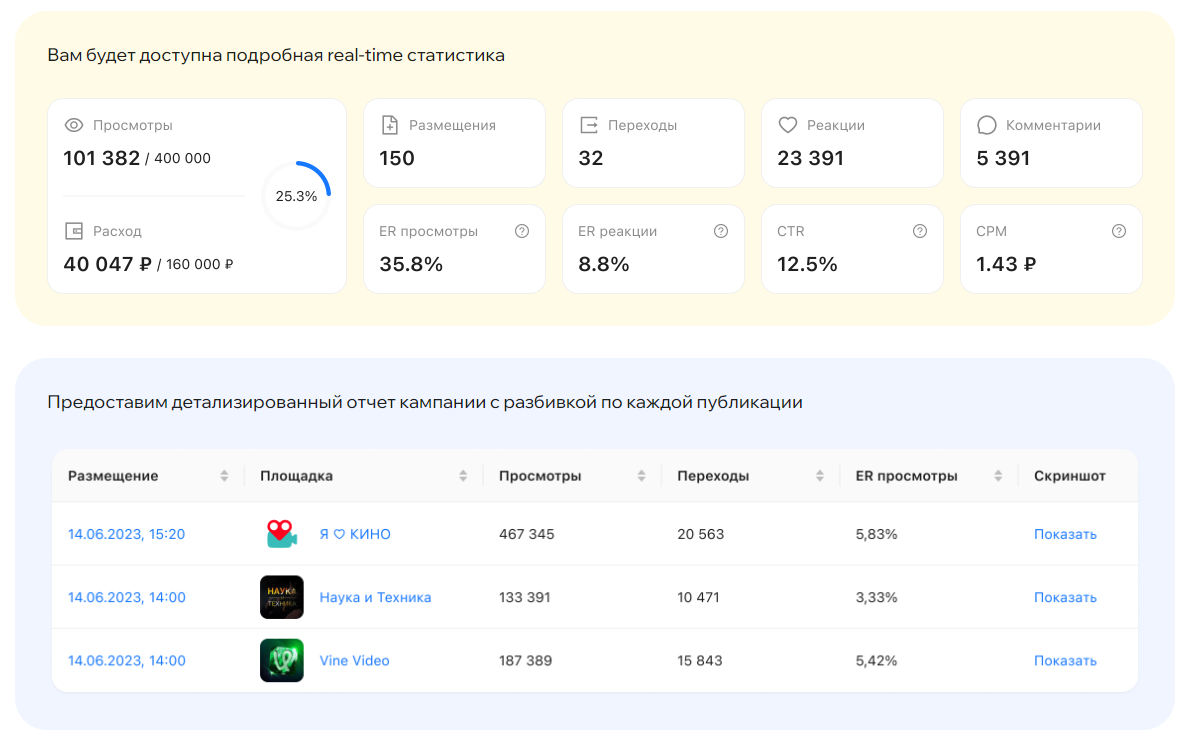Click the wallet icon next to Расход
The width and height of the screenshot is (1189, 739).
[74, 231]
